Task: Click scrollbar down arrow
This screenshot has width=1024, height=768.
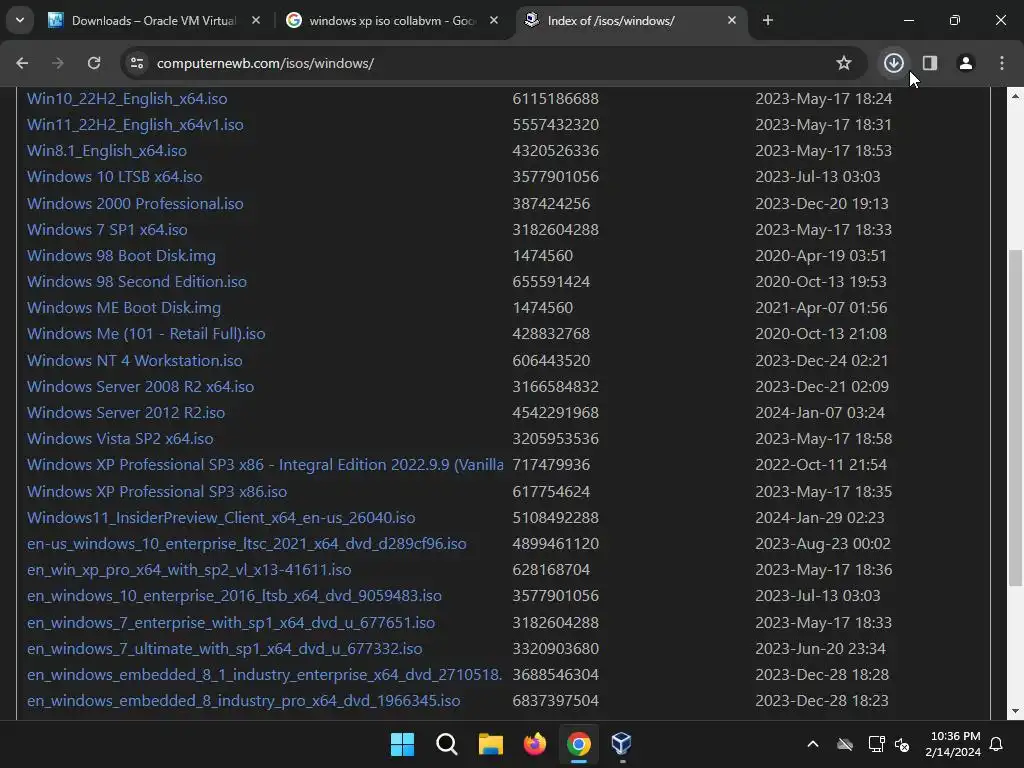Action: (x=1015, y=711)
